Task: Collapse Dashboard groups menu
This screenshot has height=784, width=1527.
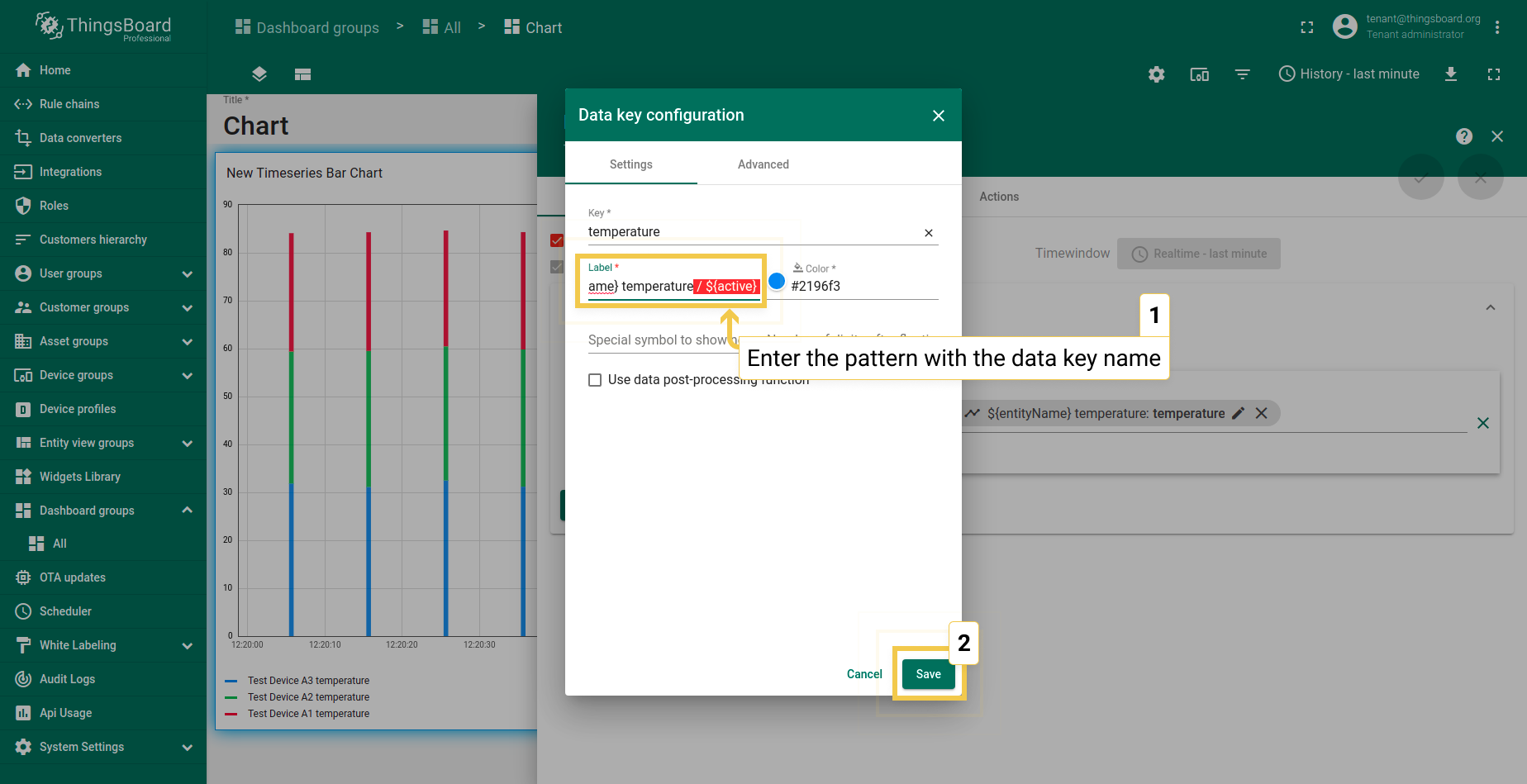Action: (x=188, y=511)
